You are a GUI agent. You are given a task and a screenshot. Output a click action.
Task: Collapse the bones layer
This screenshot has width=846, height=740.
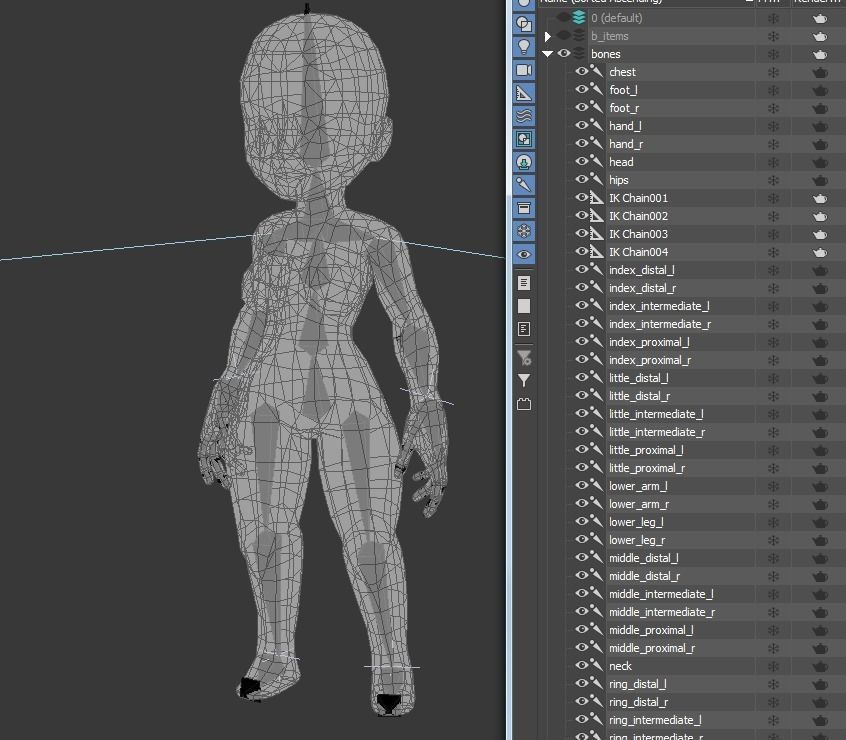(548, 54)
